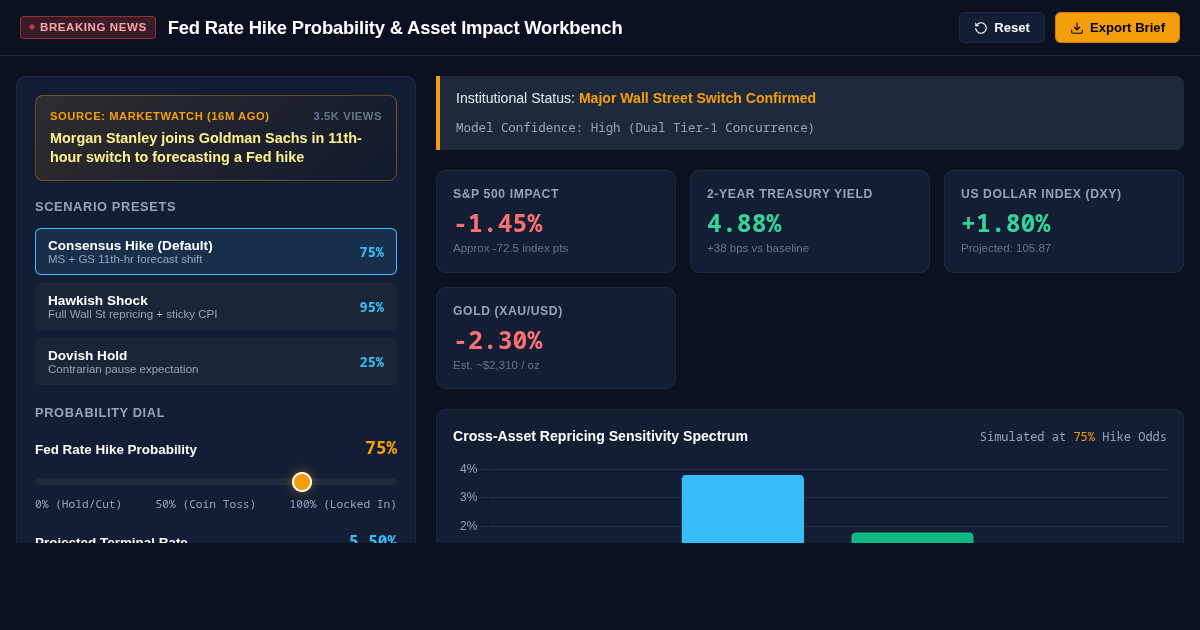The width and height of the screenshot is (1200, 630).
Task: Click the 'Scenario Presets' heading
Action: point(105,207)
